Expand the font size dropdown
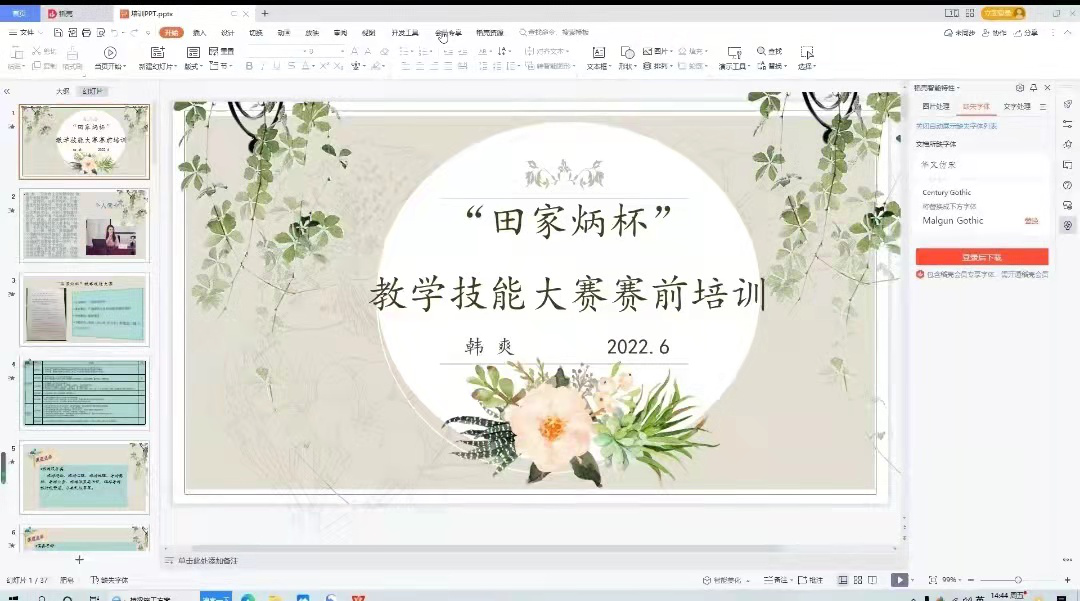 click(x=342, y=51)
